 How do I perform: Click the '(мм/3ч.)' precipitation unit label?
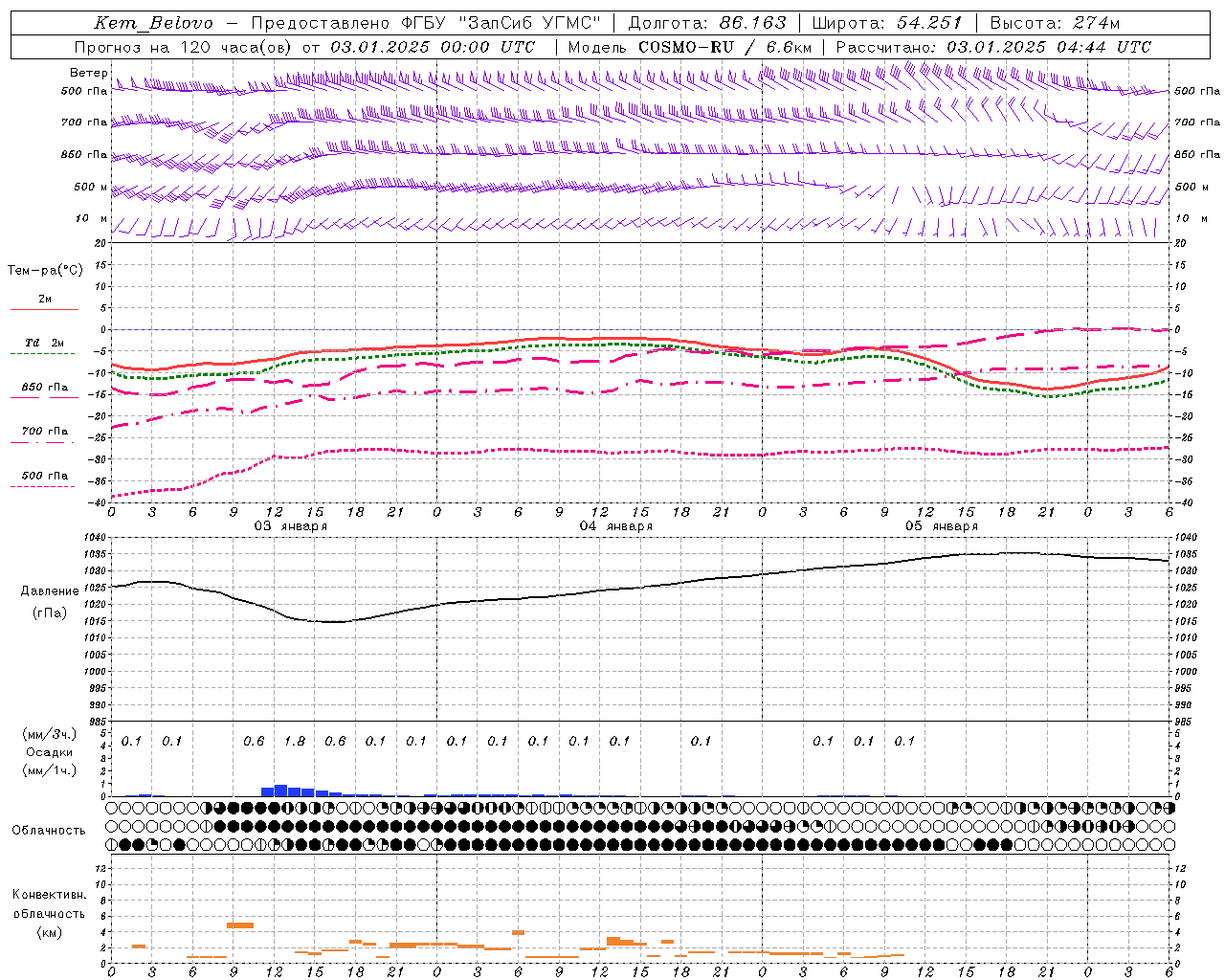(x=50, y=735)
